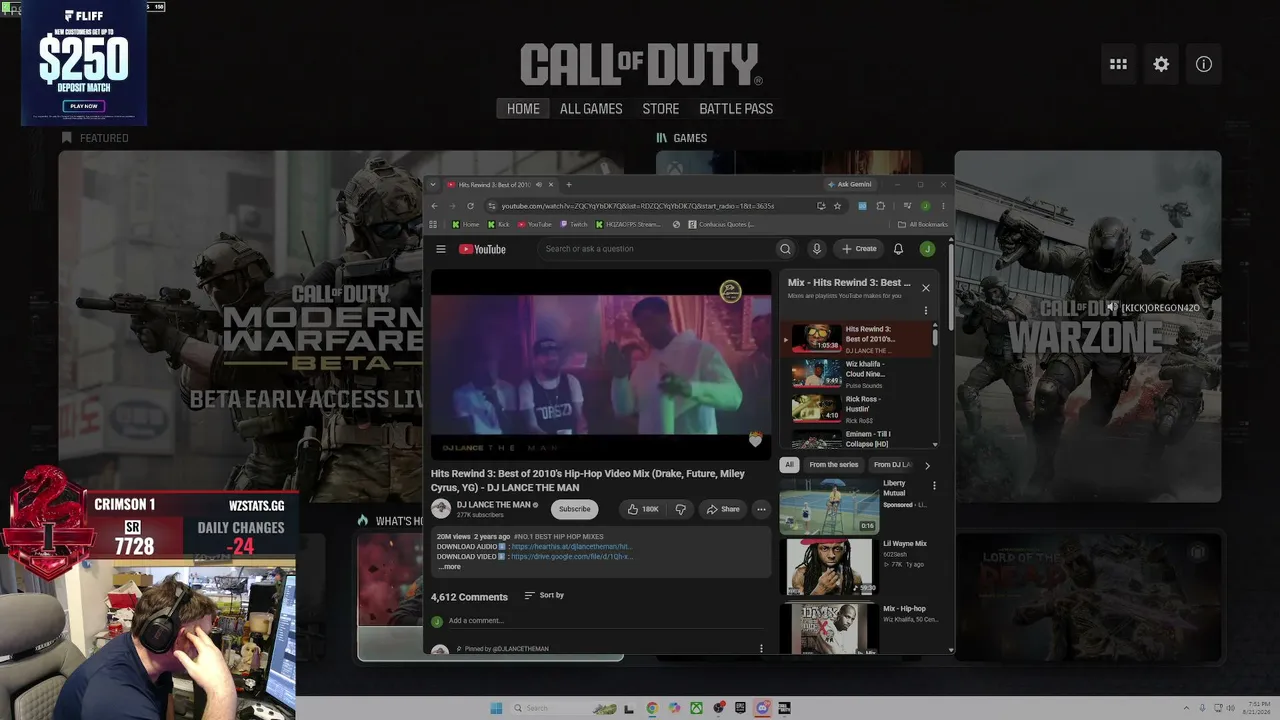Open Call of Duty launcher settings gear
The height and width of the screenshot is (720, 1280).
[x=1161, y=64]
